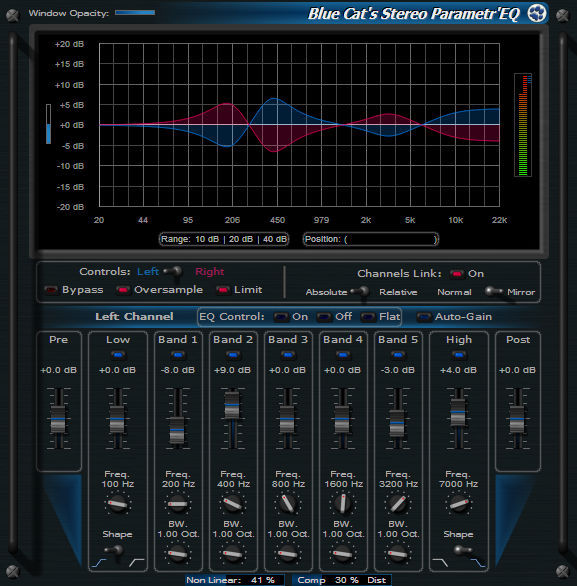577x586 pixels.
Task: Click the Blue Cat paw logo icon
Action: point(537,13)
